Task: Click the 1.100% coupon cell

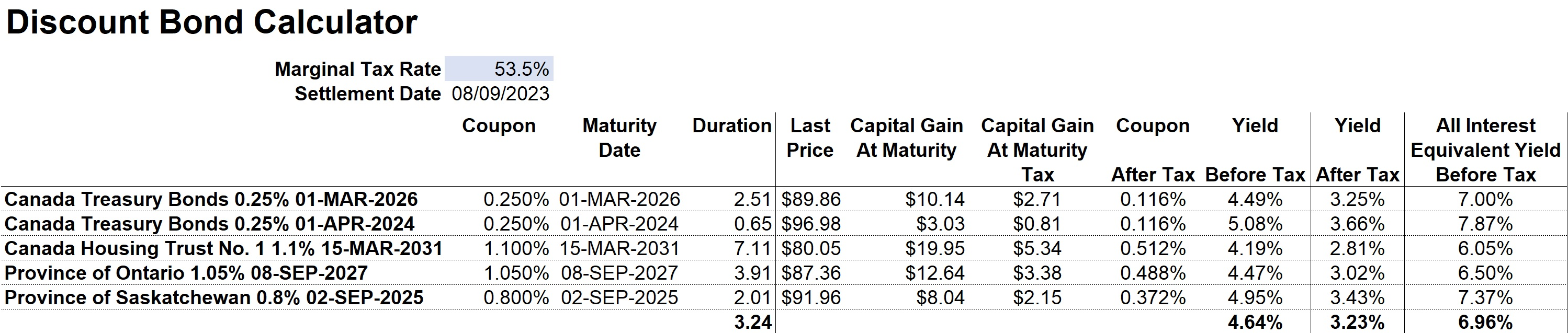Action: point(516,248)
